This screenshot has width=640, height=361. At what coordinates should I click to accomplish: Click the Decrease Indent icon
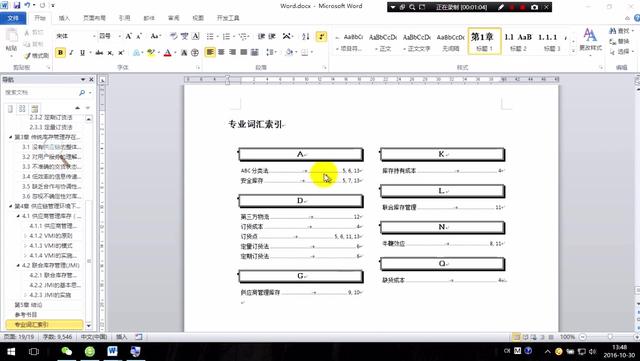[x=261, y=36]
